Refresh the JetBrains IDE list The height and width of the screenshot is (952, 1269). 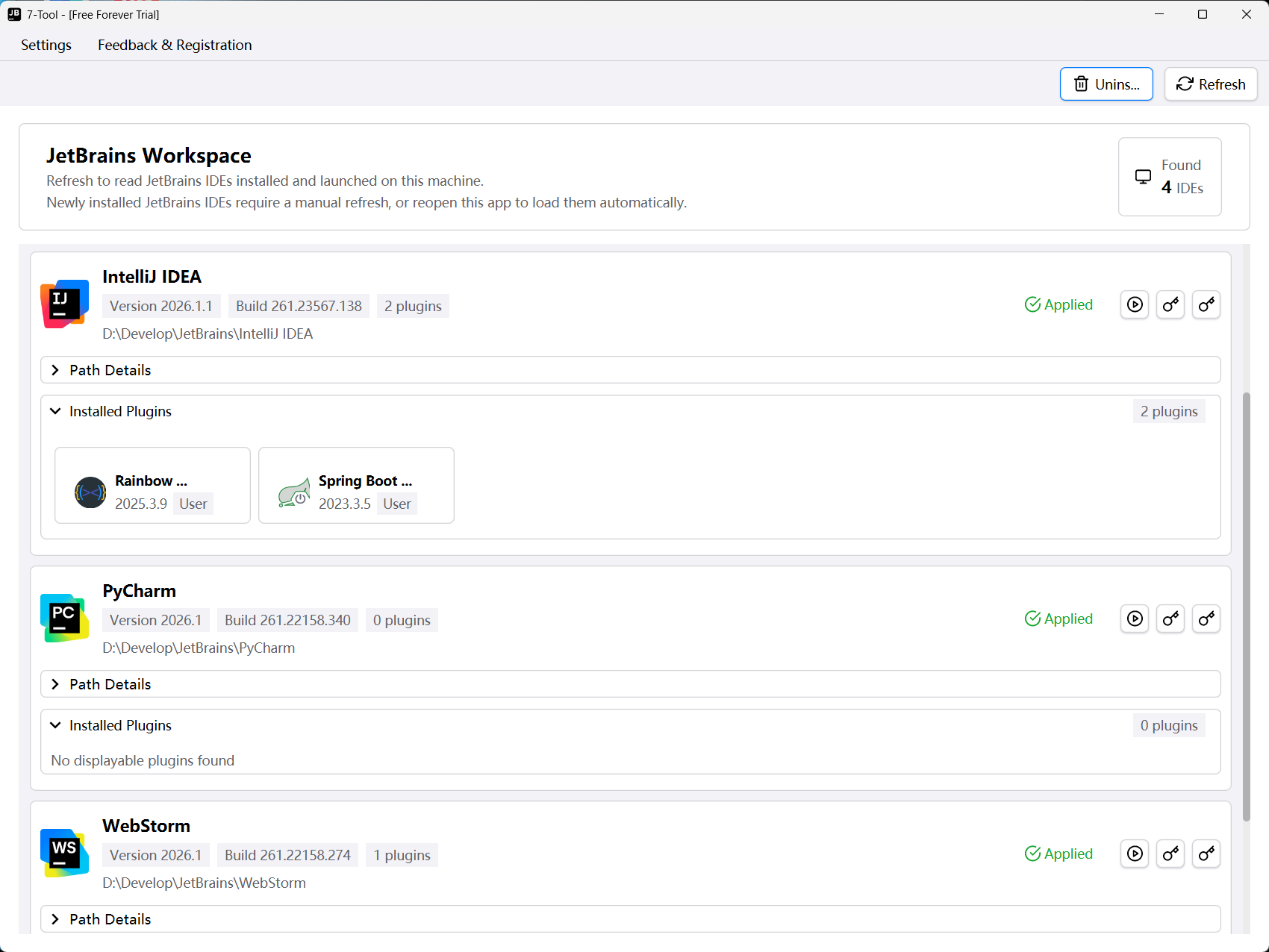coord(1211,84)
